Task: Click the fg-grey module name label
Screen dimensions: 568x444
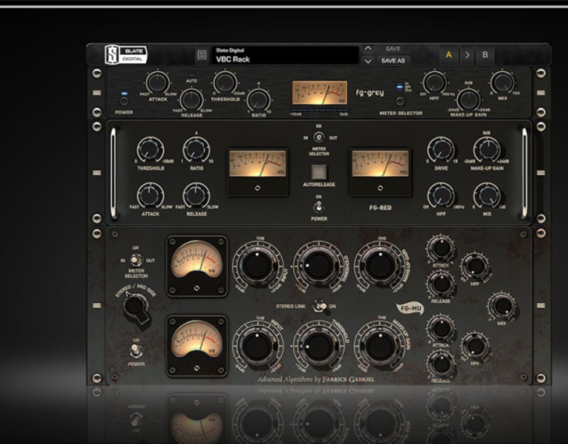Action: pyautogui.click(x=369, y=93)
